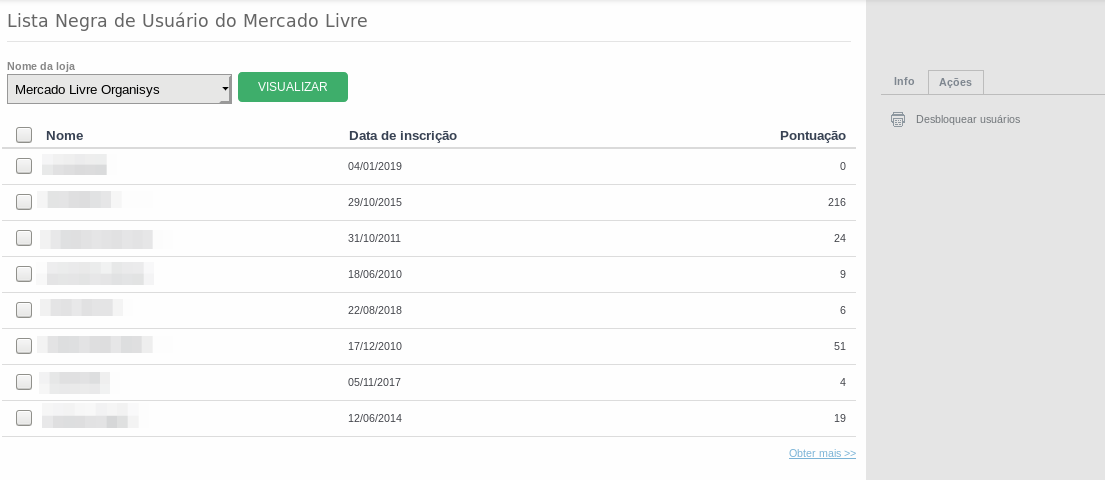Click the printer icon beside Desbloquear usuários
Screen dimensions: 1105x480
tap(898, 119)
